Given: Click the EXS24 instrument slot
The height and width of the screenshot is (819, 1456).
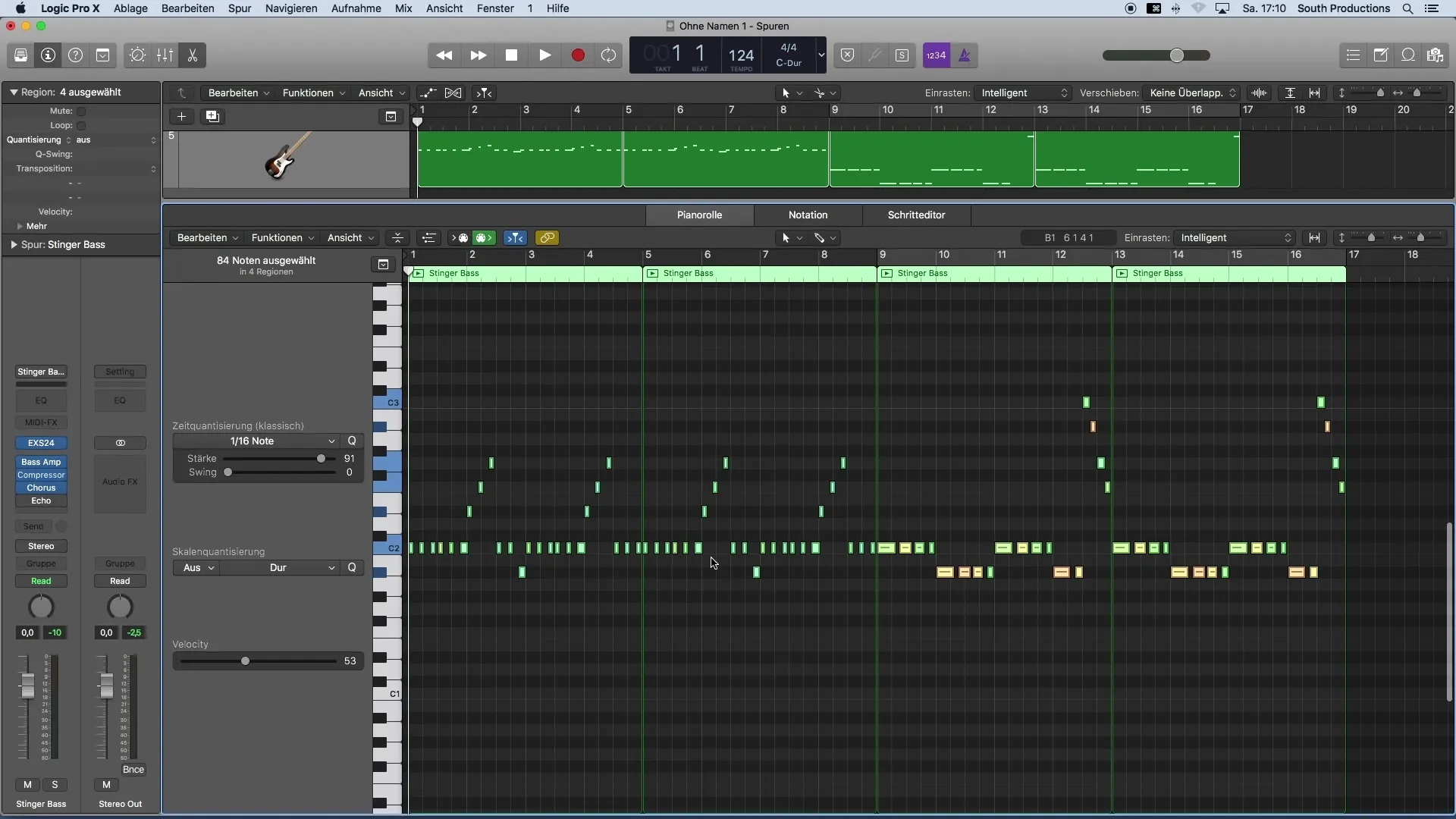Looking at the screenshot, I should pyautogui.click(x=41, y=443).
